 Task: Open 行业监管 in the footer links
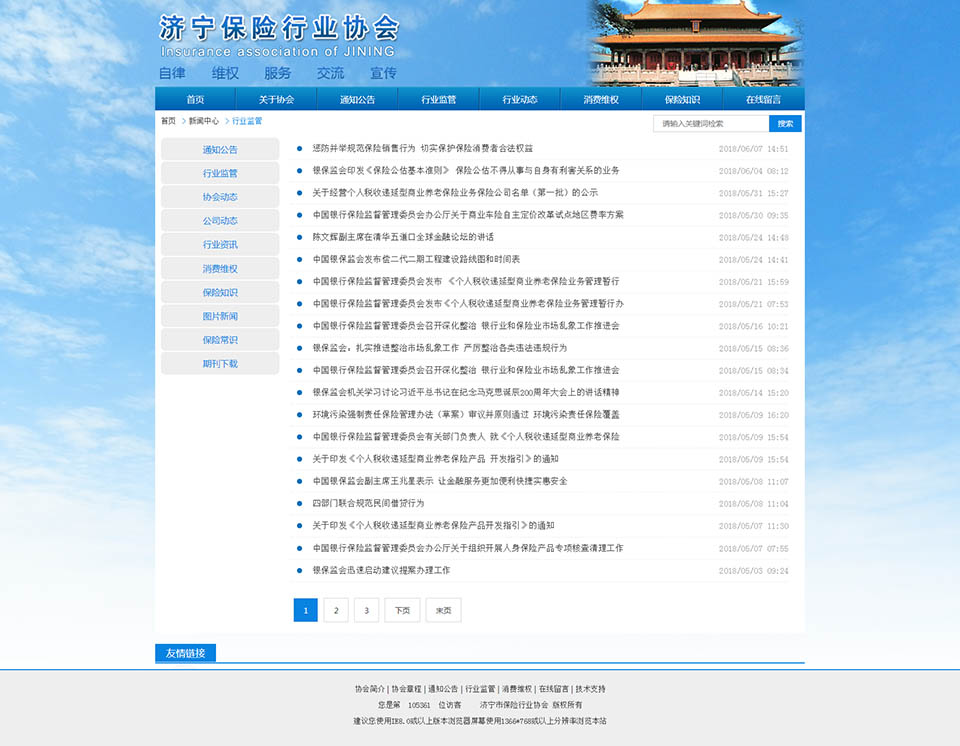click(480, 689)
